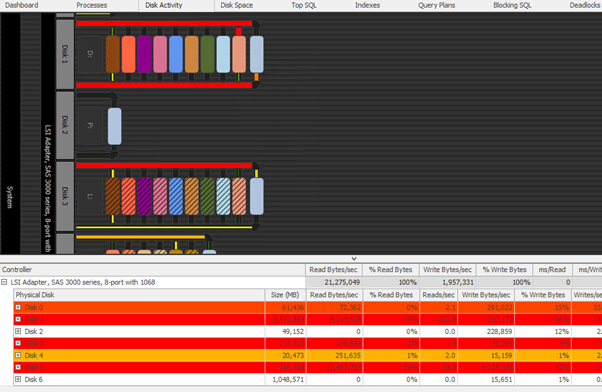Open the Disk Space tab

point(236,5)
